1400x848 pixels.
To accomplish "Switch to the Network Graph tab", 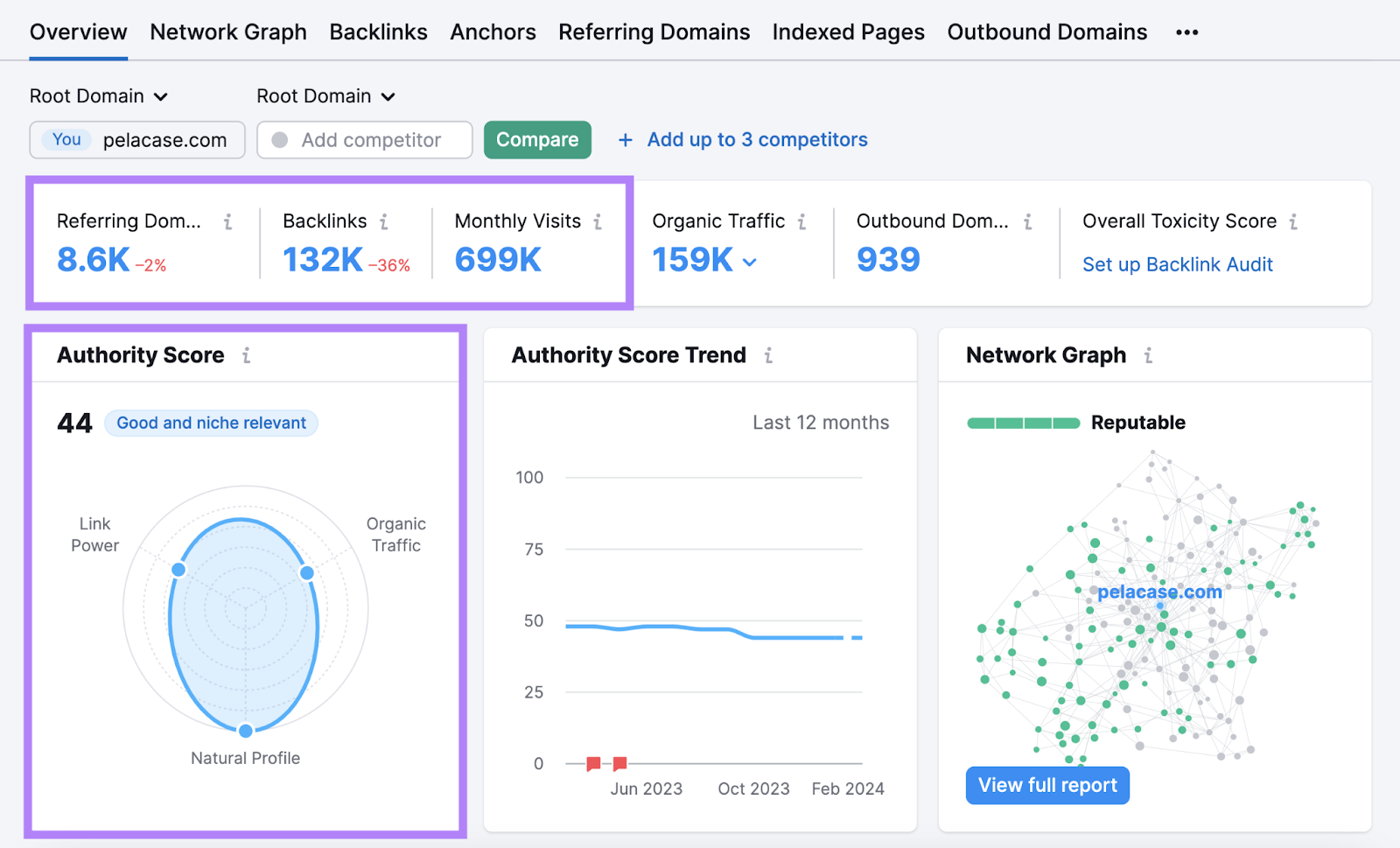I will click(x=228, y=32).
